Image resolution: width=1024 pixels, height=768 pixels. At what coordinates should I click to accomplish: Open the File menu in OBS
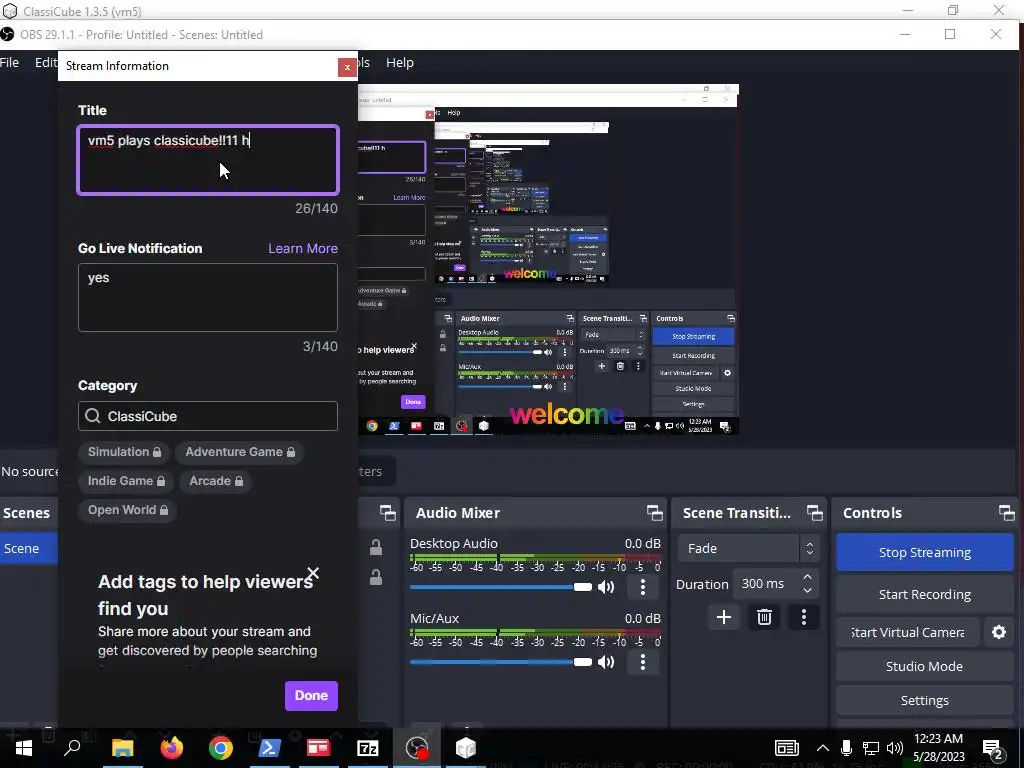(9, 63)
